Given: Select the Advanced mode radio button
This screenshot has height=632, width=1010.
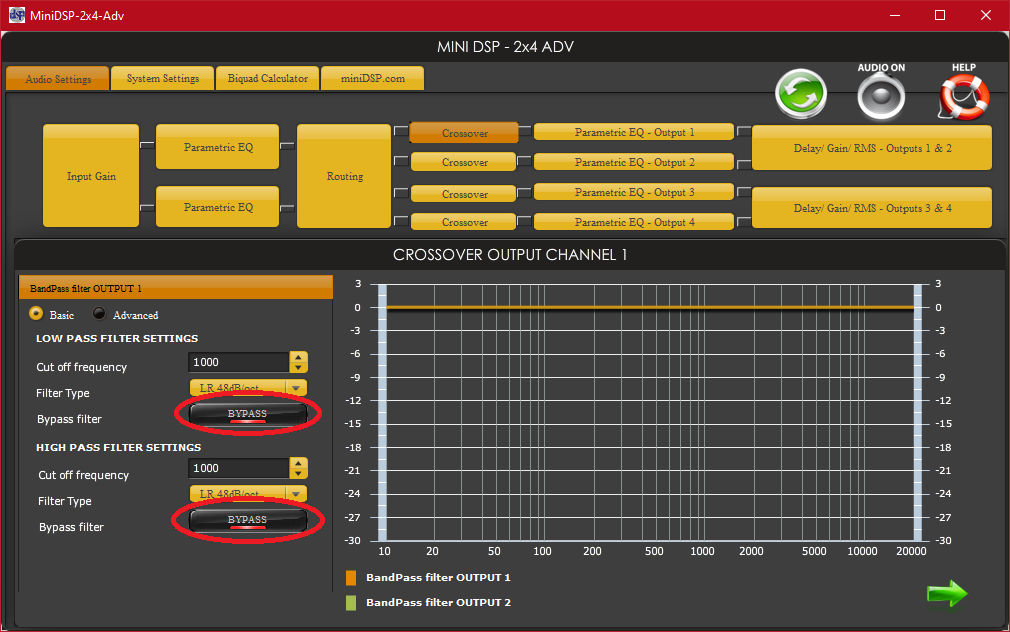Looking at the screenshot, I should pyautogui.click(x=99, y=314).
